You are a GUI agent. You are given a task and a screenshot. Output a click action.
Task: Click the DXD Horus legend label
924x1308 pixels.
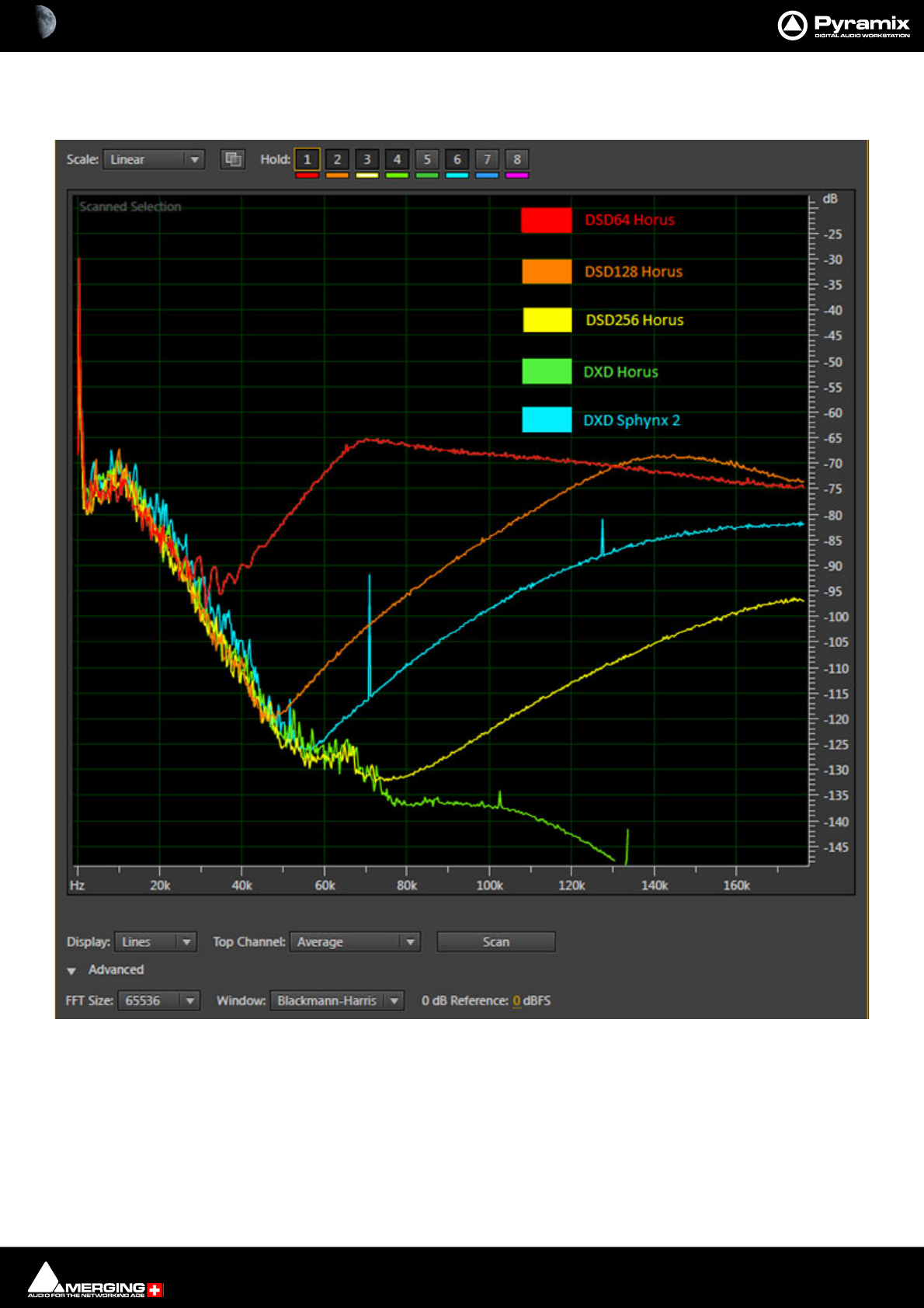[x=620, y=372]
